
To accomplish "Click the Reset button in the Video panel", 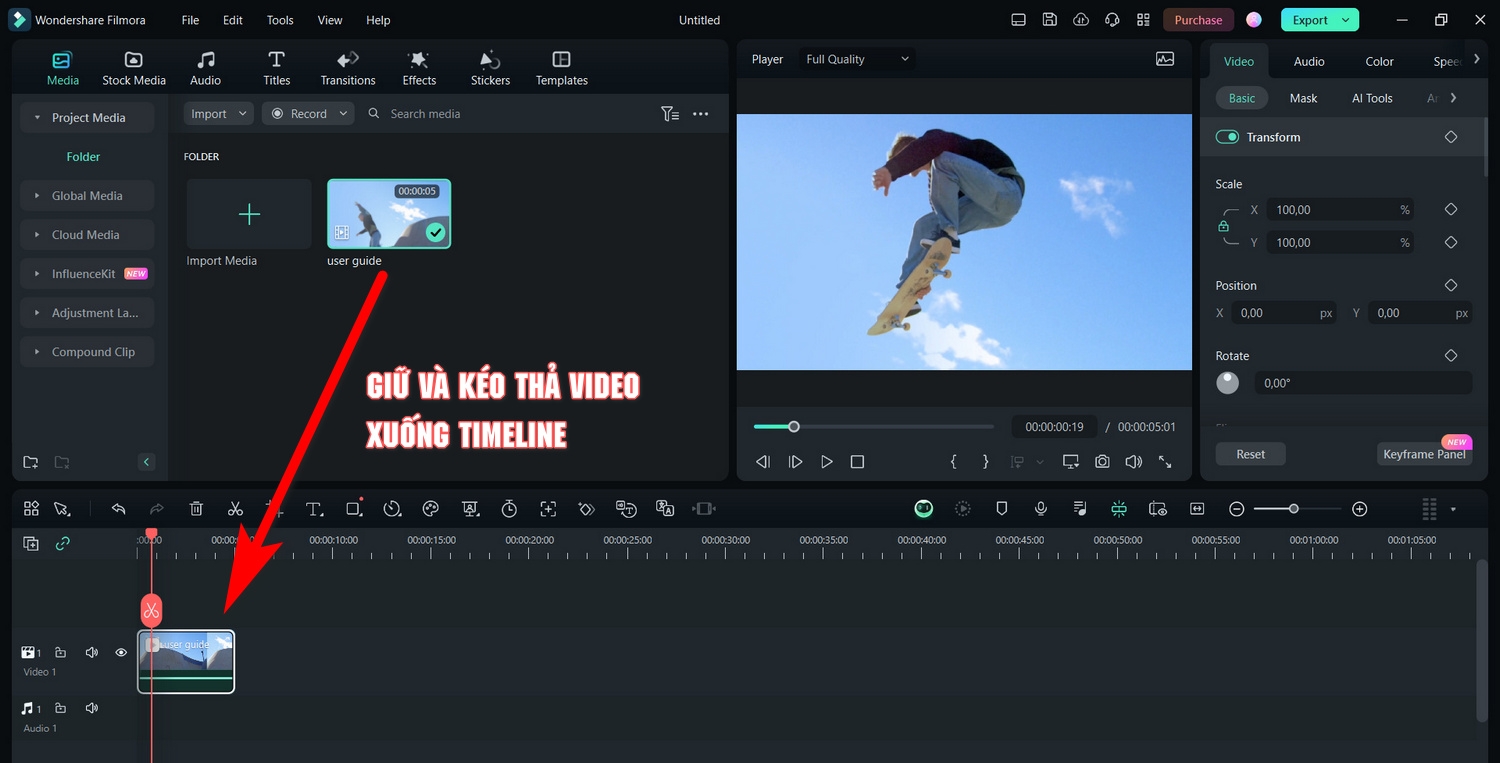I will tap(1250, 453).
